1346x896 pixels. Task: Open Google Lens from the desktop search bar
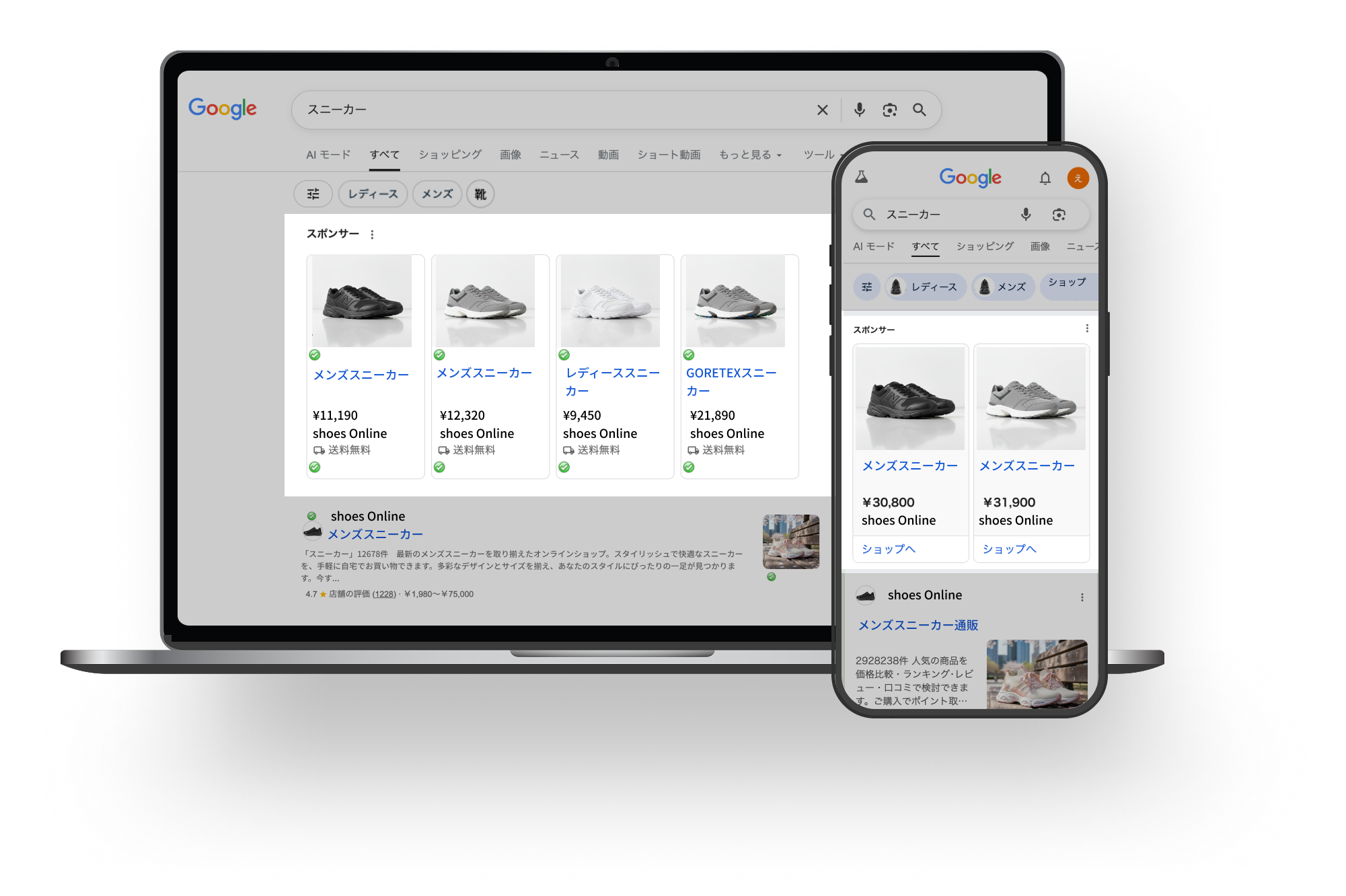pyautogui.click(x=889, y=109)
